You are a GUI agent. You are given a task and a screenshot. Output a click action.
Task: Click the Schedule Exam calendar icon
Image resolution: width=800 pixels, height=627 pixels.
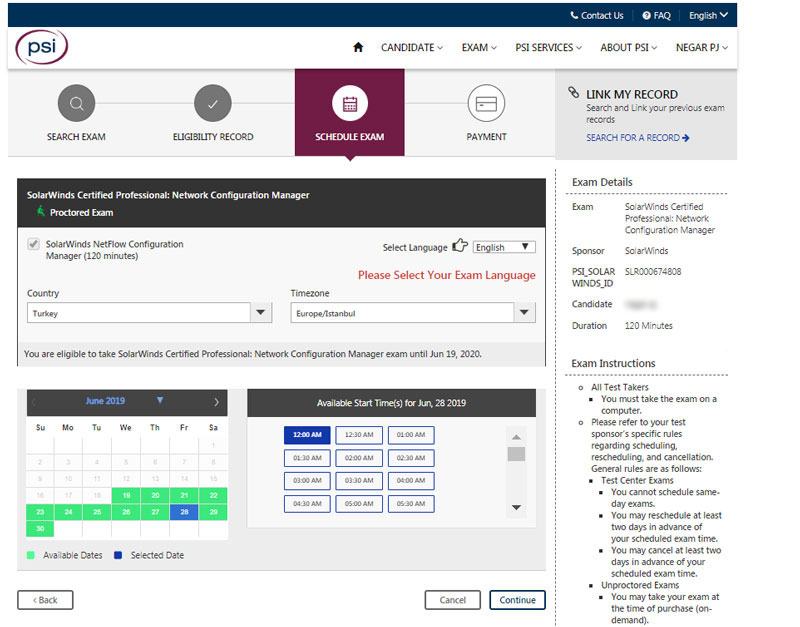[349, 103]
